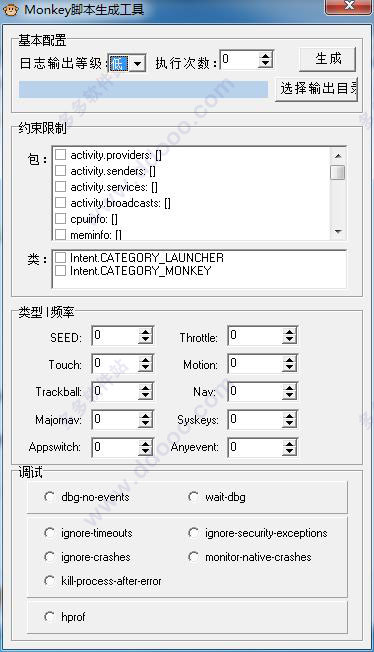Open the log output level dropdown
374x652 pixels.
pos(137,64)
